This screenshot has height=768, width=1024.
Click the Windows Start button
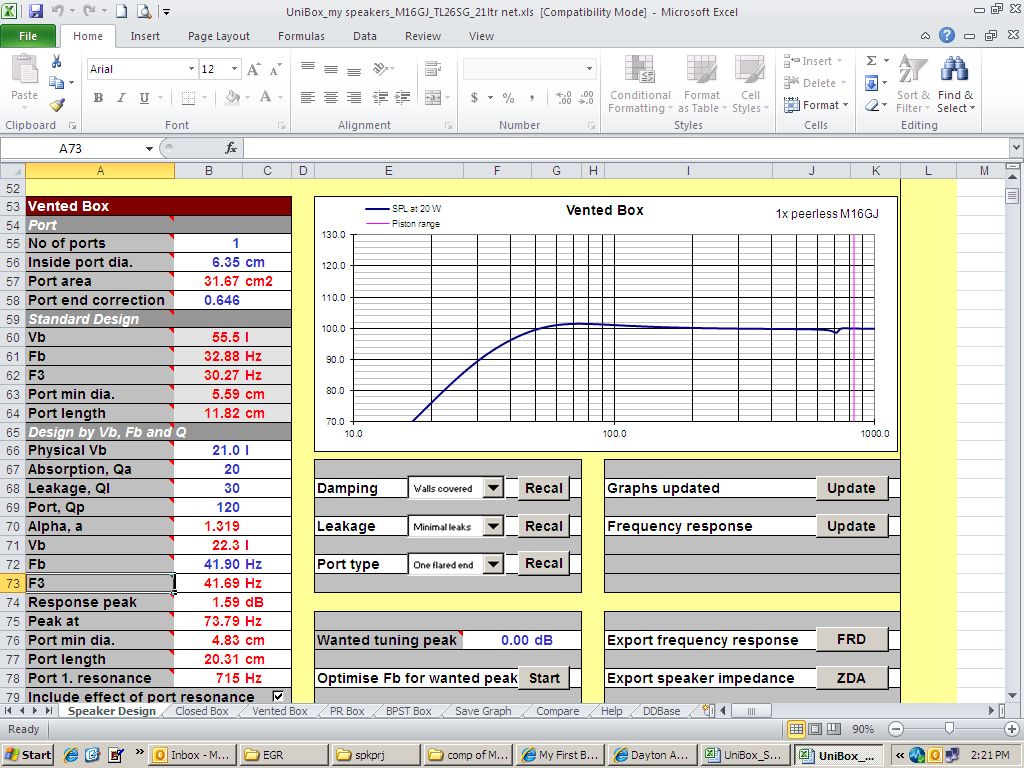(27, 755)
